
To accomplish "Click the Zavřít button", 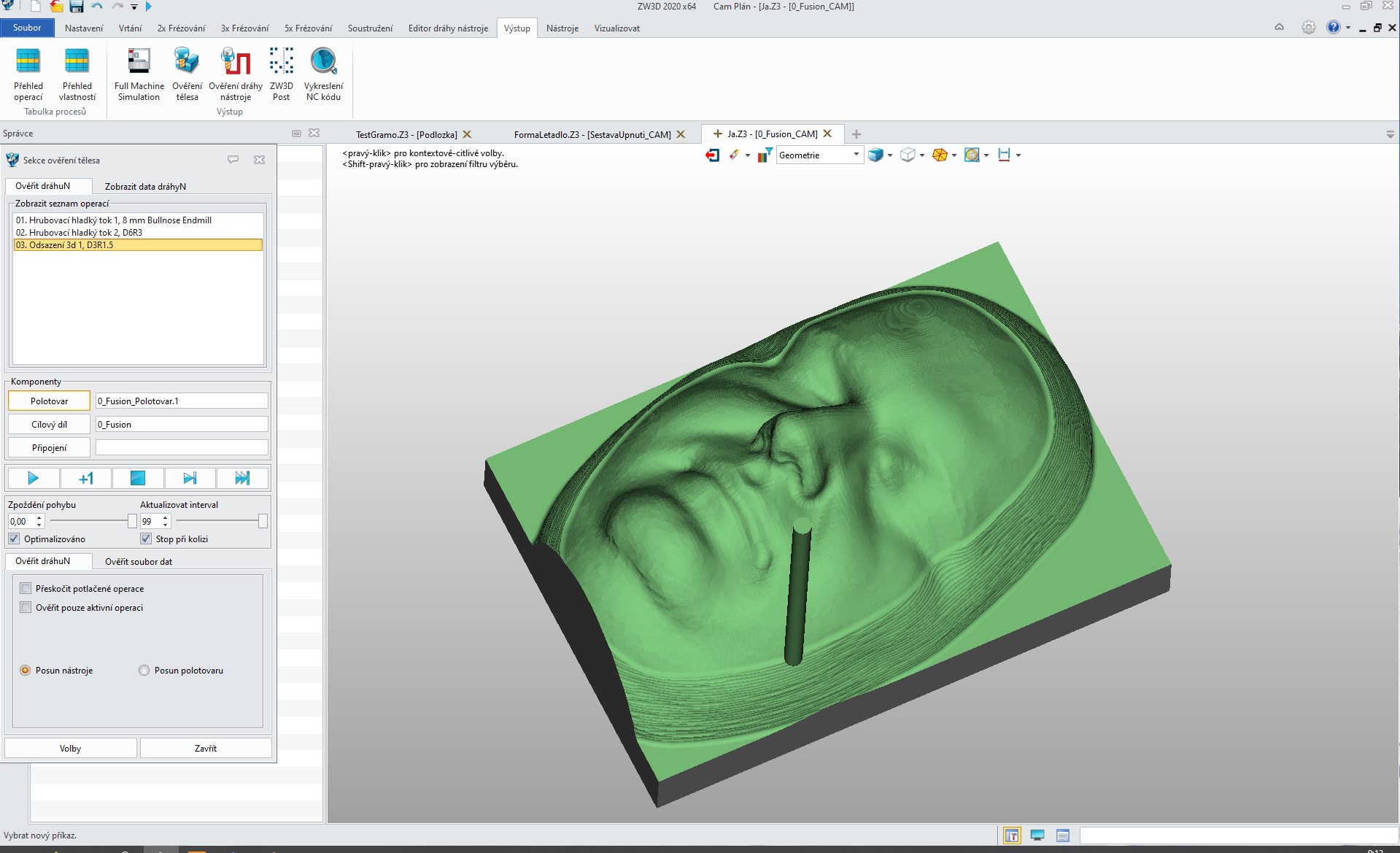I will (x=206, y=748).
